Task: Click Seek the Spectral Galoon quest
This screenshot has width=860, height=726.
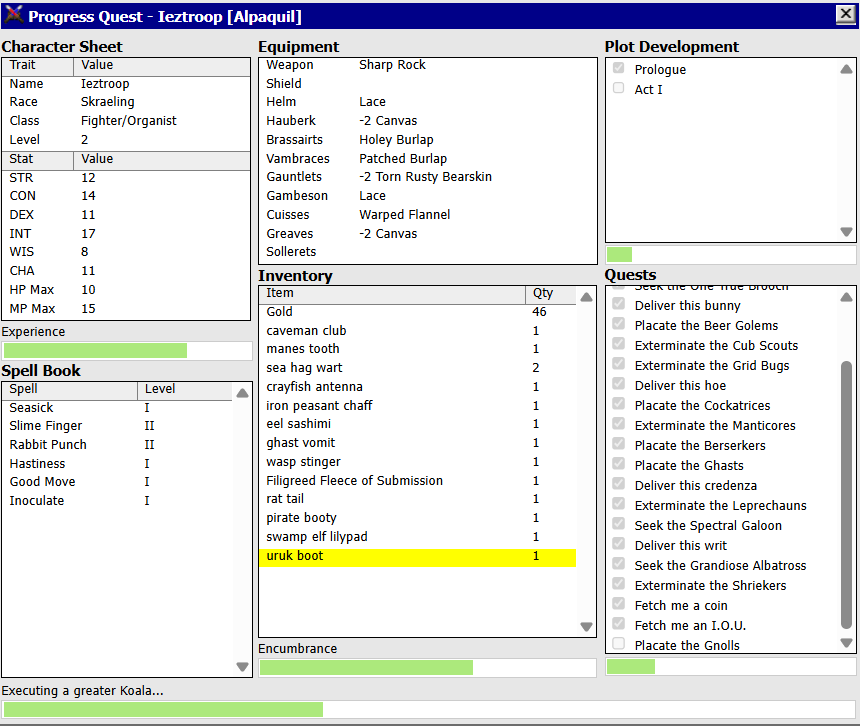Action: 708,526
